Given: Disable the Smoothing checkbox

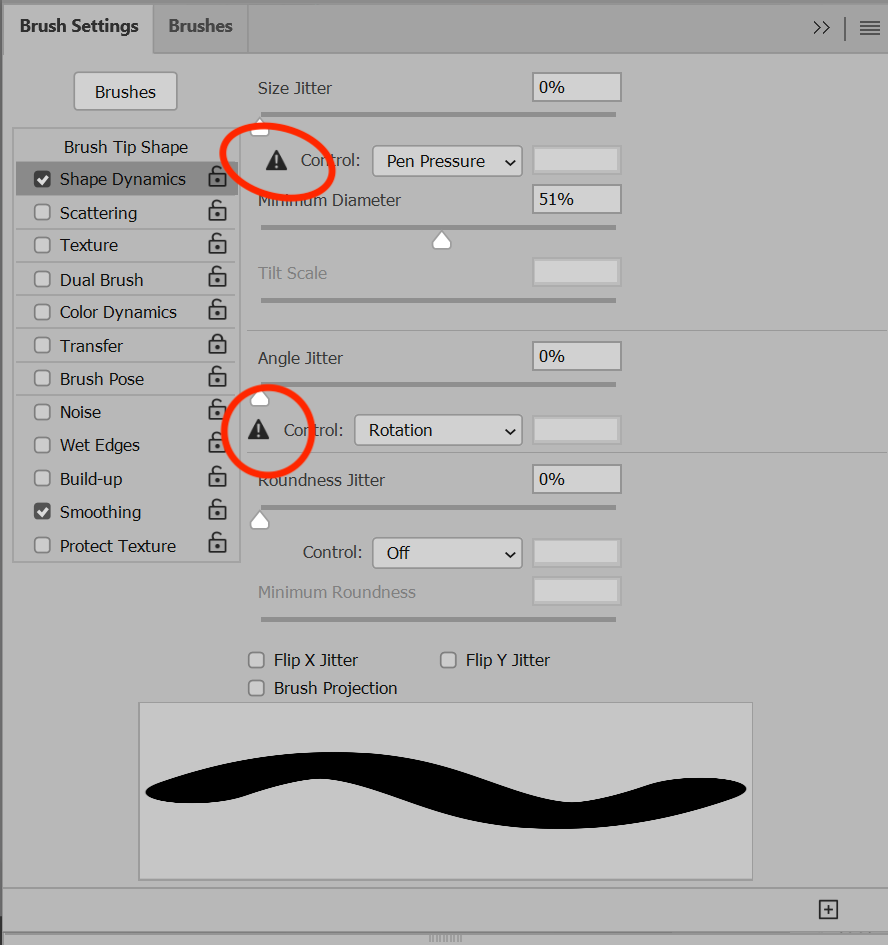Looking at the screenshot, I should pyautogui.click(x=42, y=512).
